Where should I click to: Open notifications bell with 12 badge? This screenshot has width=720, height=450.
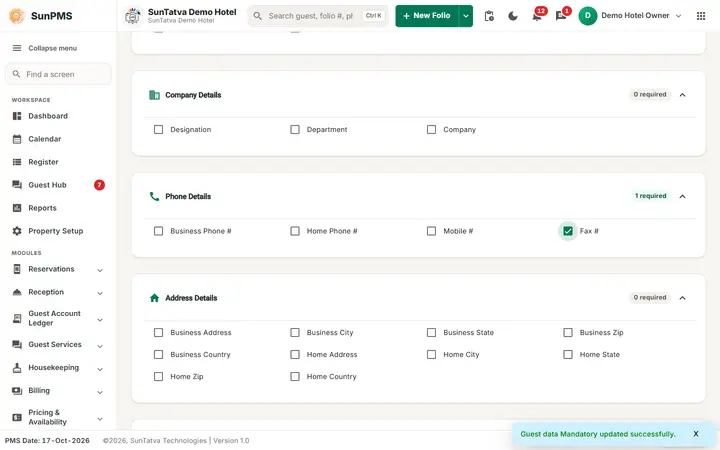pyautogui.click(x=537, y=16)
